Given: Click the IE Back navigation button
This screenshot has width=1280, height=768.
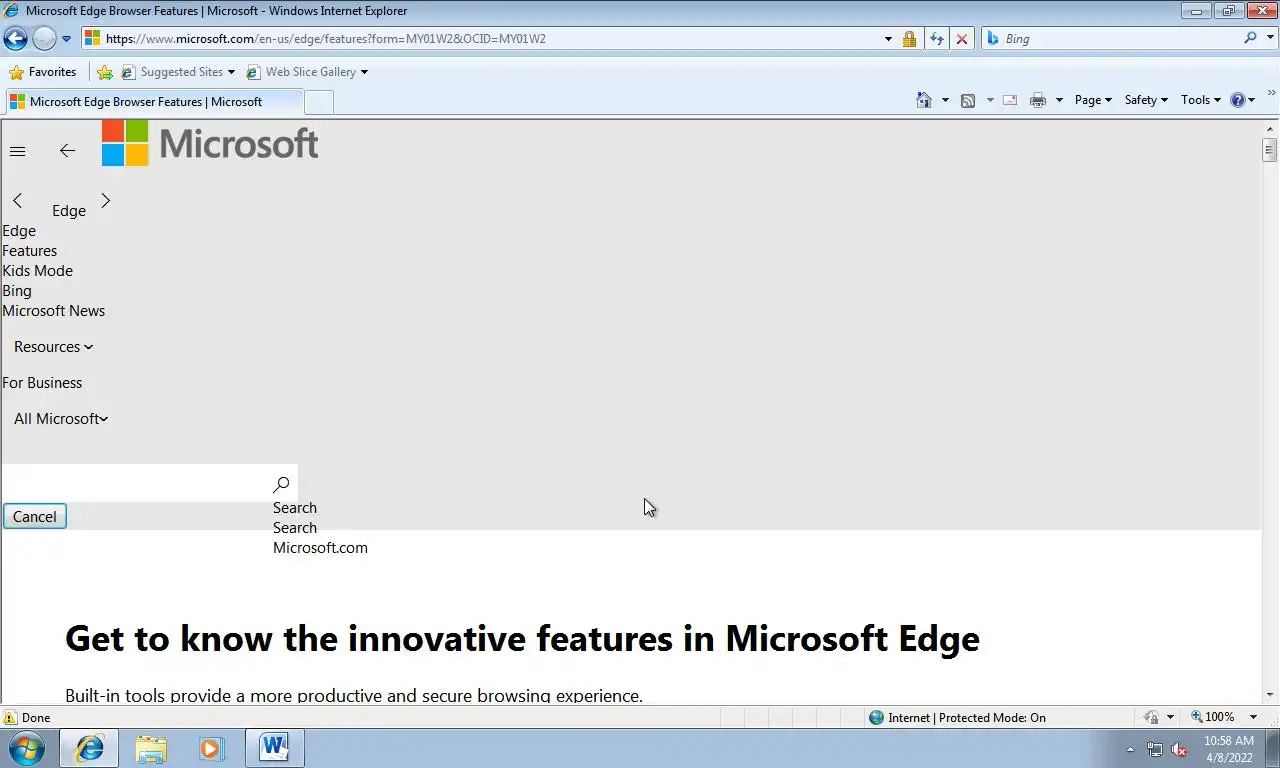Looking at the screenshot, I should [15, 39].
